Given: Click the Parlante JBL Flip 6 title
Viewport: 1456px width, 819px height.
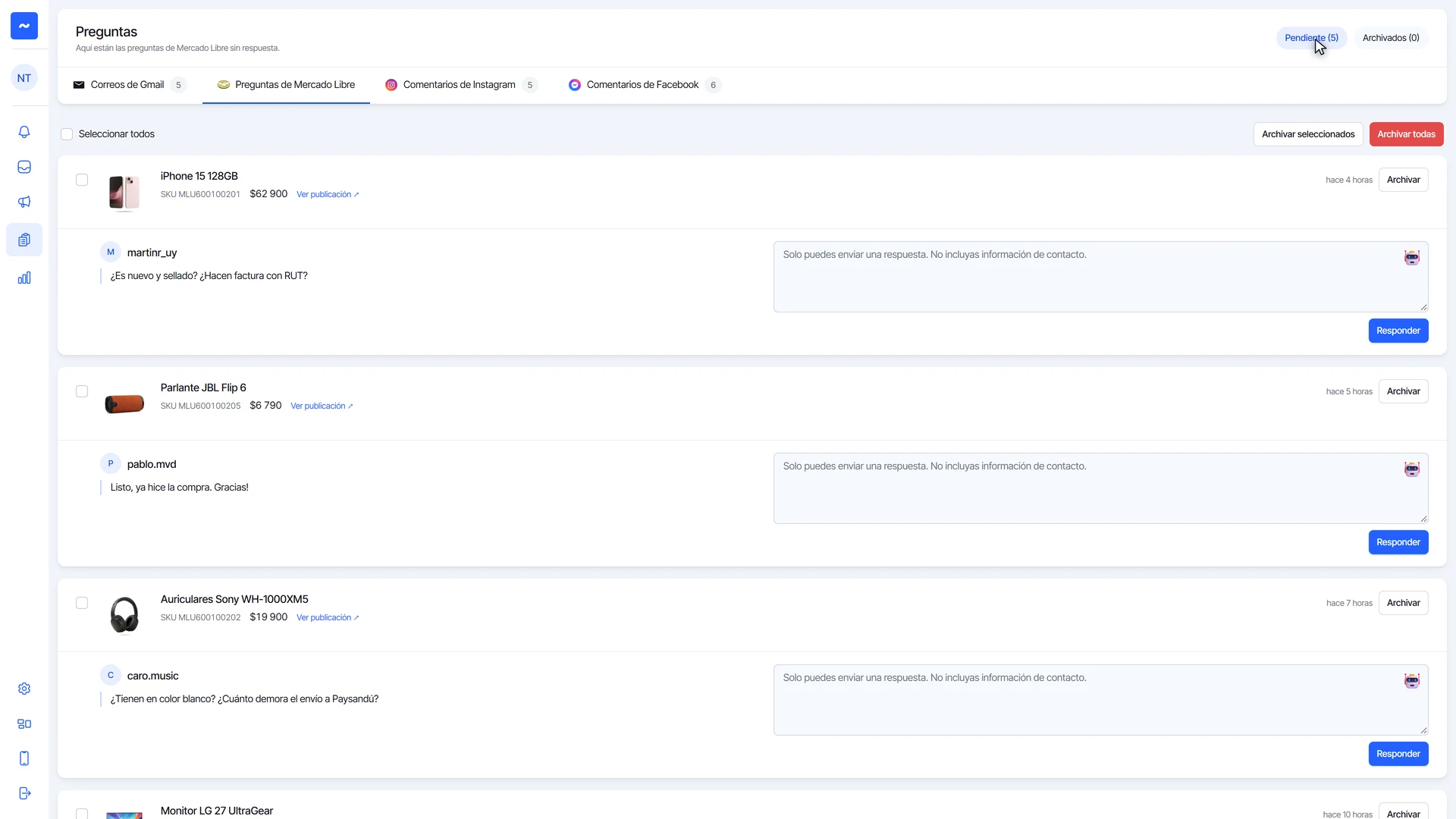Looking at the screenshot, I should coord(203,388).
